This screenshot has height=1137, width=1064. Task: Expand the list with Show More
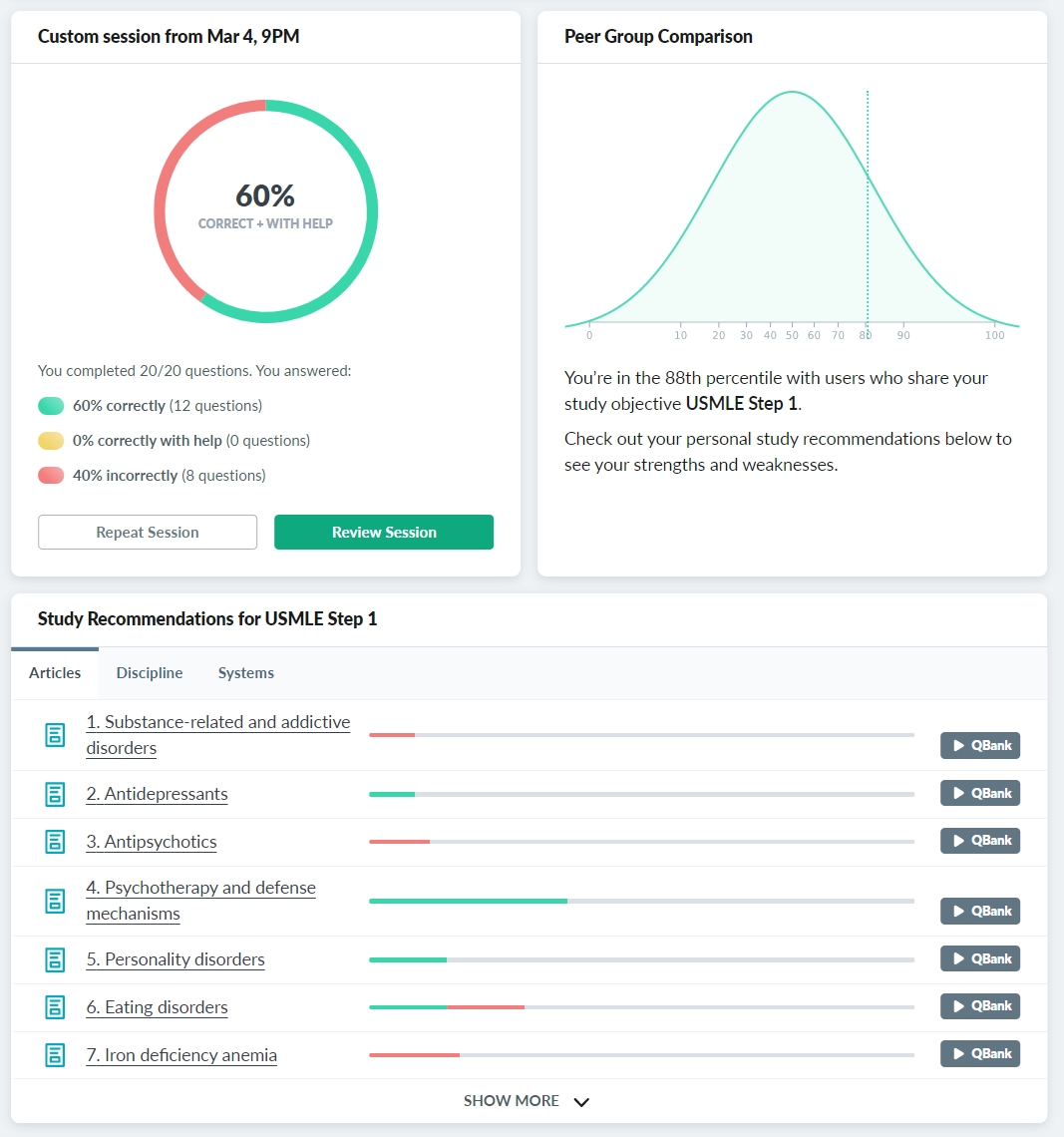[x=527, y=1101]
